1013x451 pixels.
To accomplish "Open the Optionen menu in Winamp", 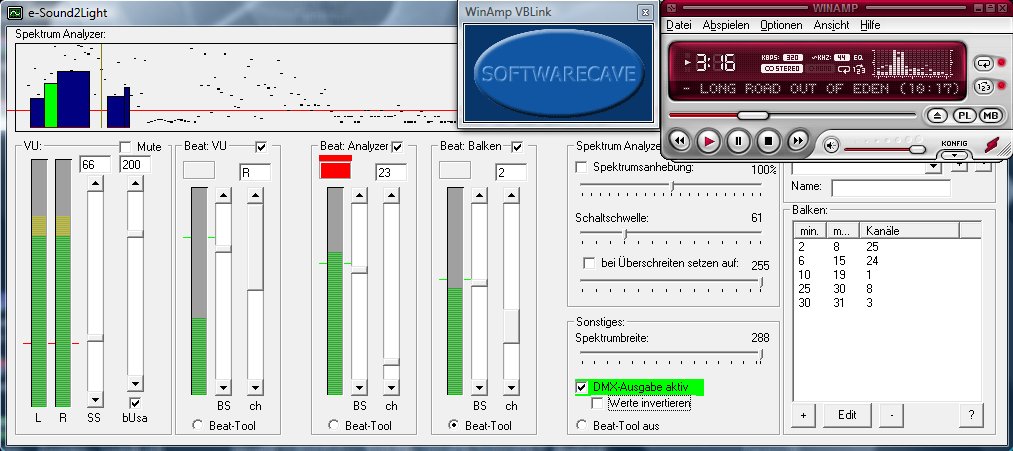I will (780, 24).
